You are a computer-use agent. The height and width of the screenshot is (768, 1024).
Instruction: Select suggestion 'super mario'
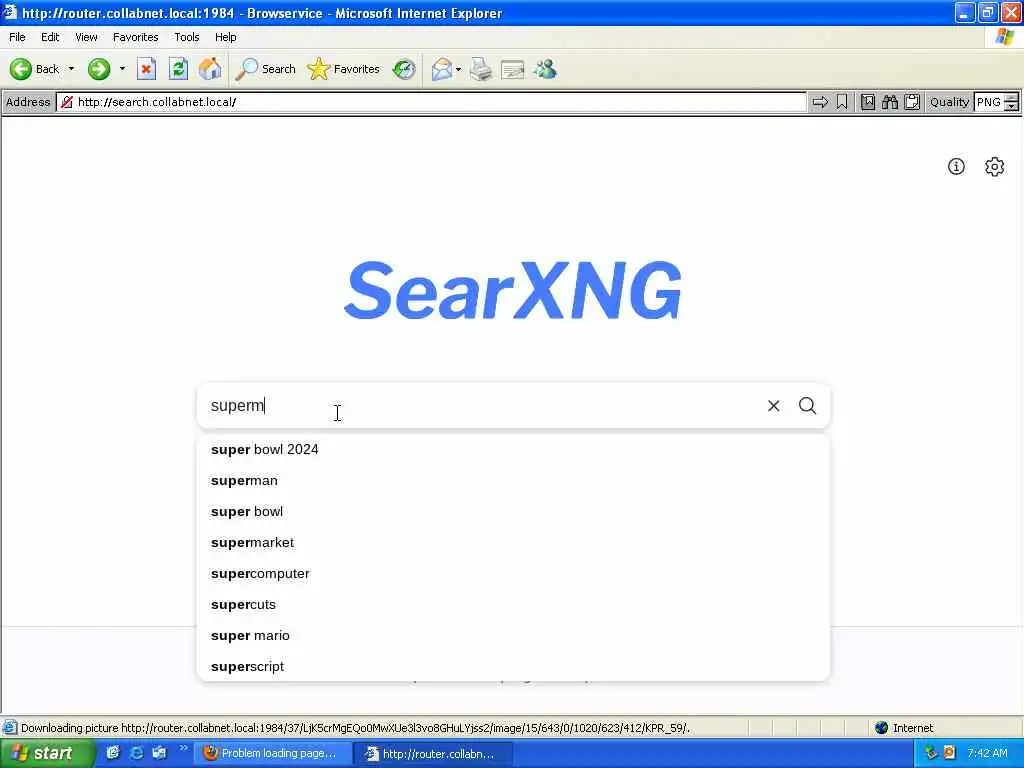click(x=513, y=635)
